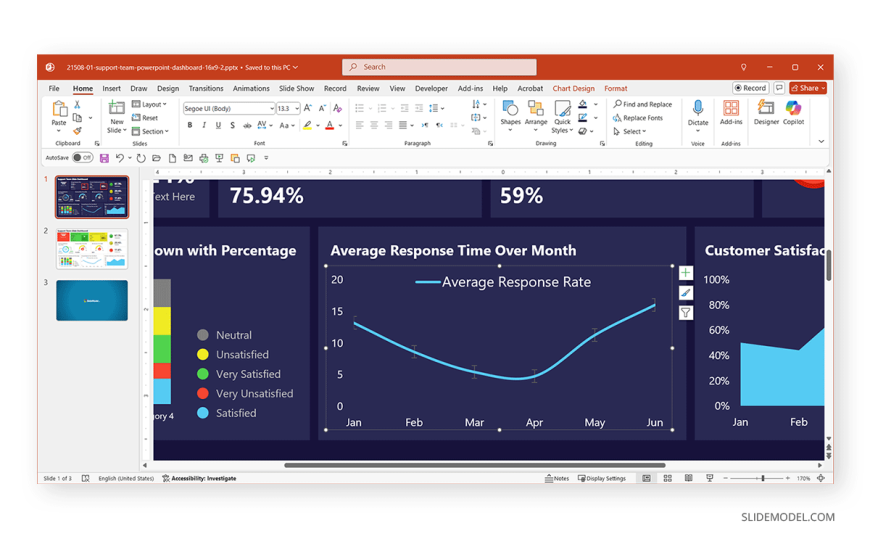Click the Format Painter brush icon
This screenshot has height=539, width=870.
[x=77, y=131]
